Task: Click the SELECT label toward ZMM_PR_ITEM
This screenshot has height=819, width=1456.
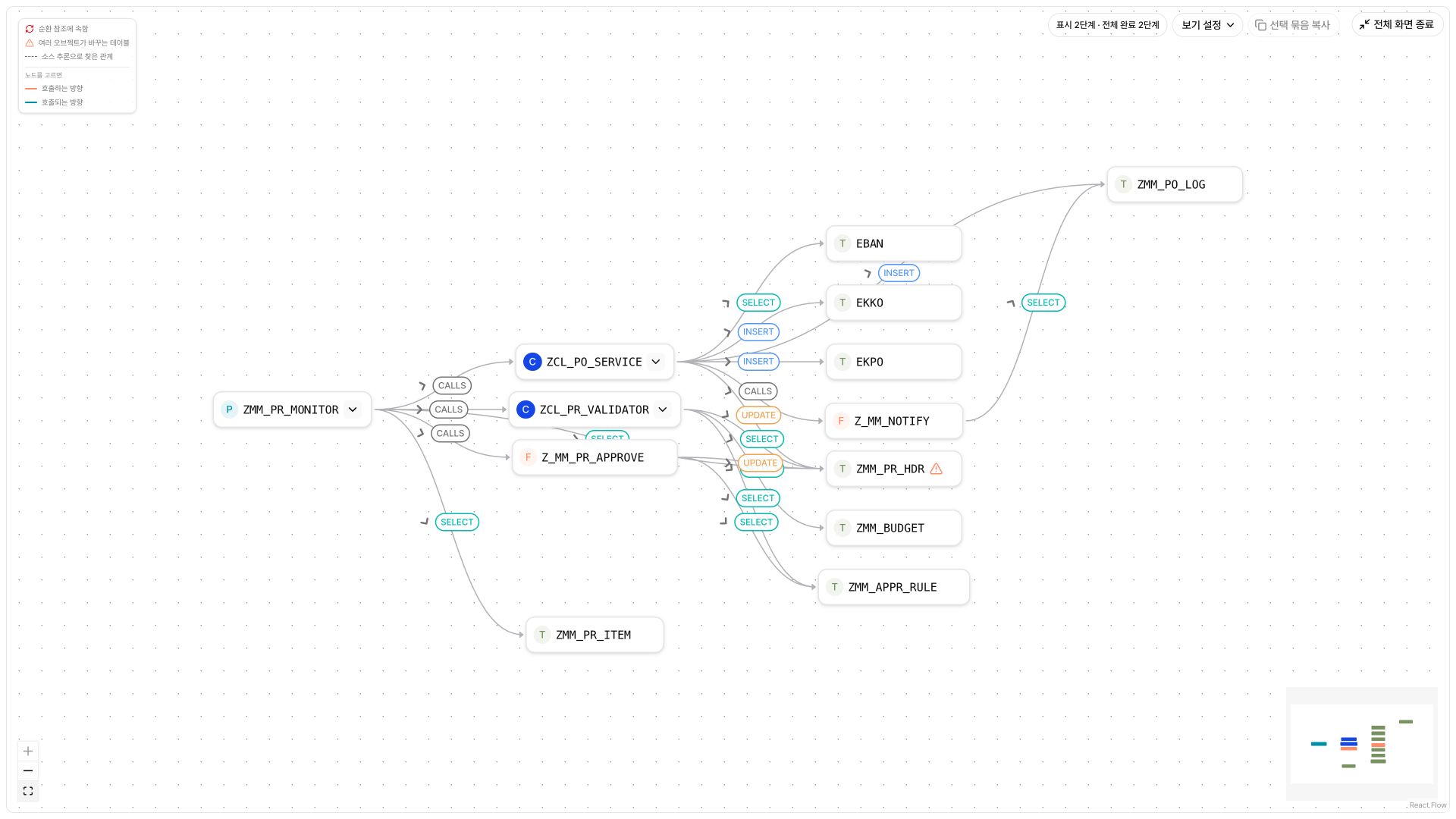Action: coord(457,522)
